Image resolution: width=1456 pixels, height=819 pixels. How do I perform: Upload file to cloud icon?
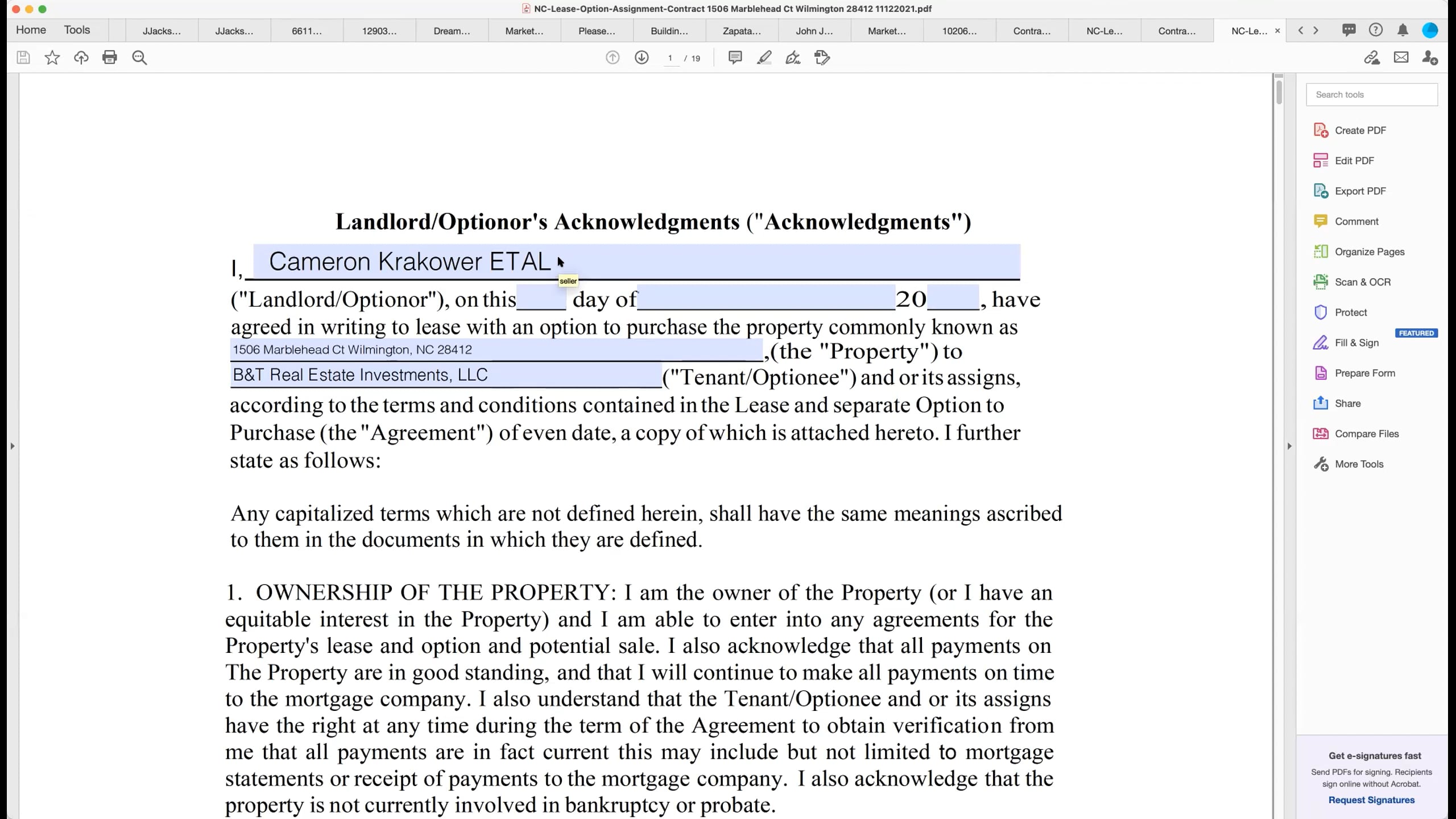[x=81, y=57]
